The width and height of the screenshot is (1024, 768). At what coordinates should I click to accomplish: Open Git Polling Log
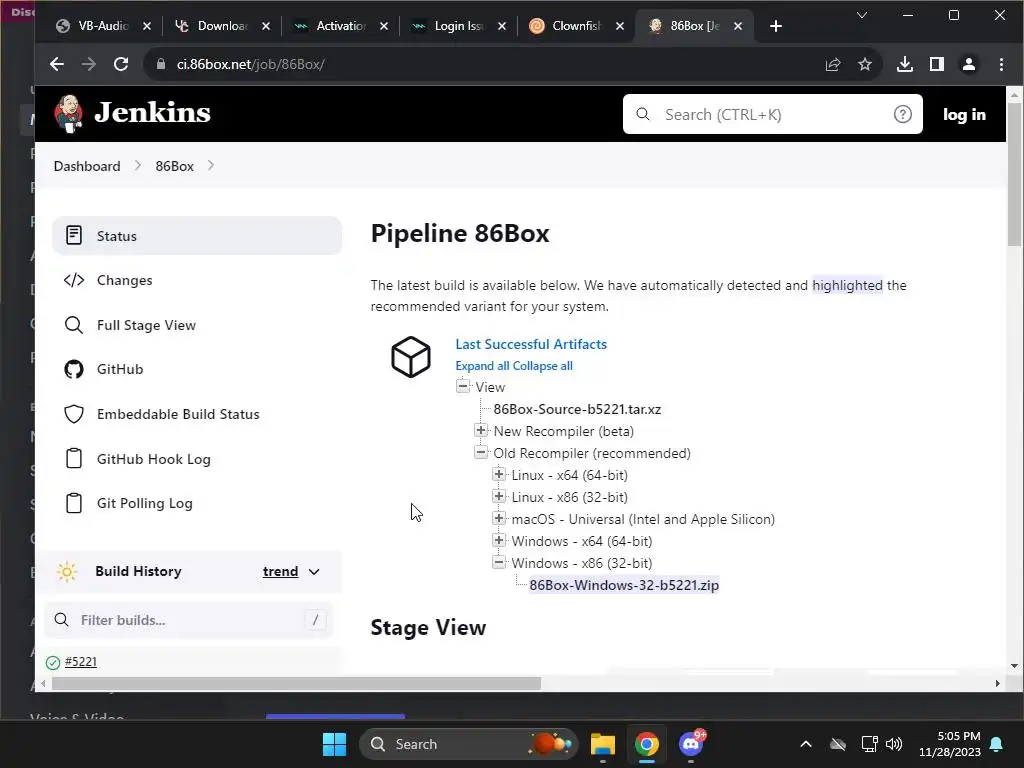click(144, 504)
